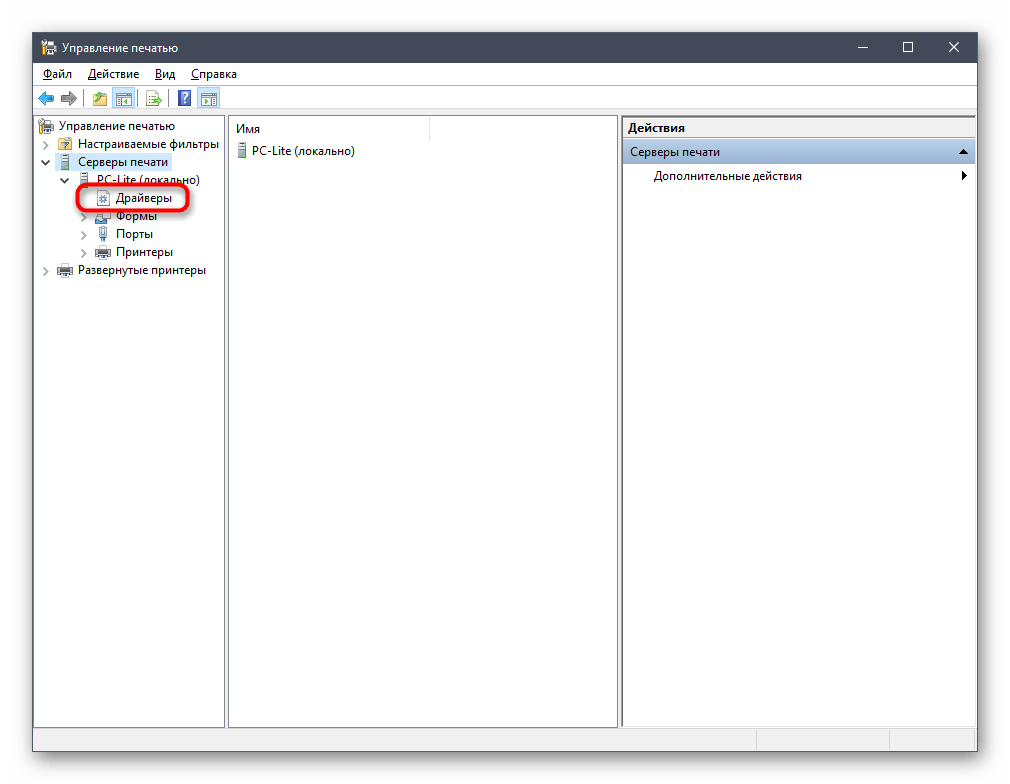Expand the Развернутые принтеры node
The width and height of the screenshot is (1010, 784).
(45, 270)
